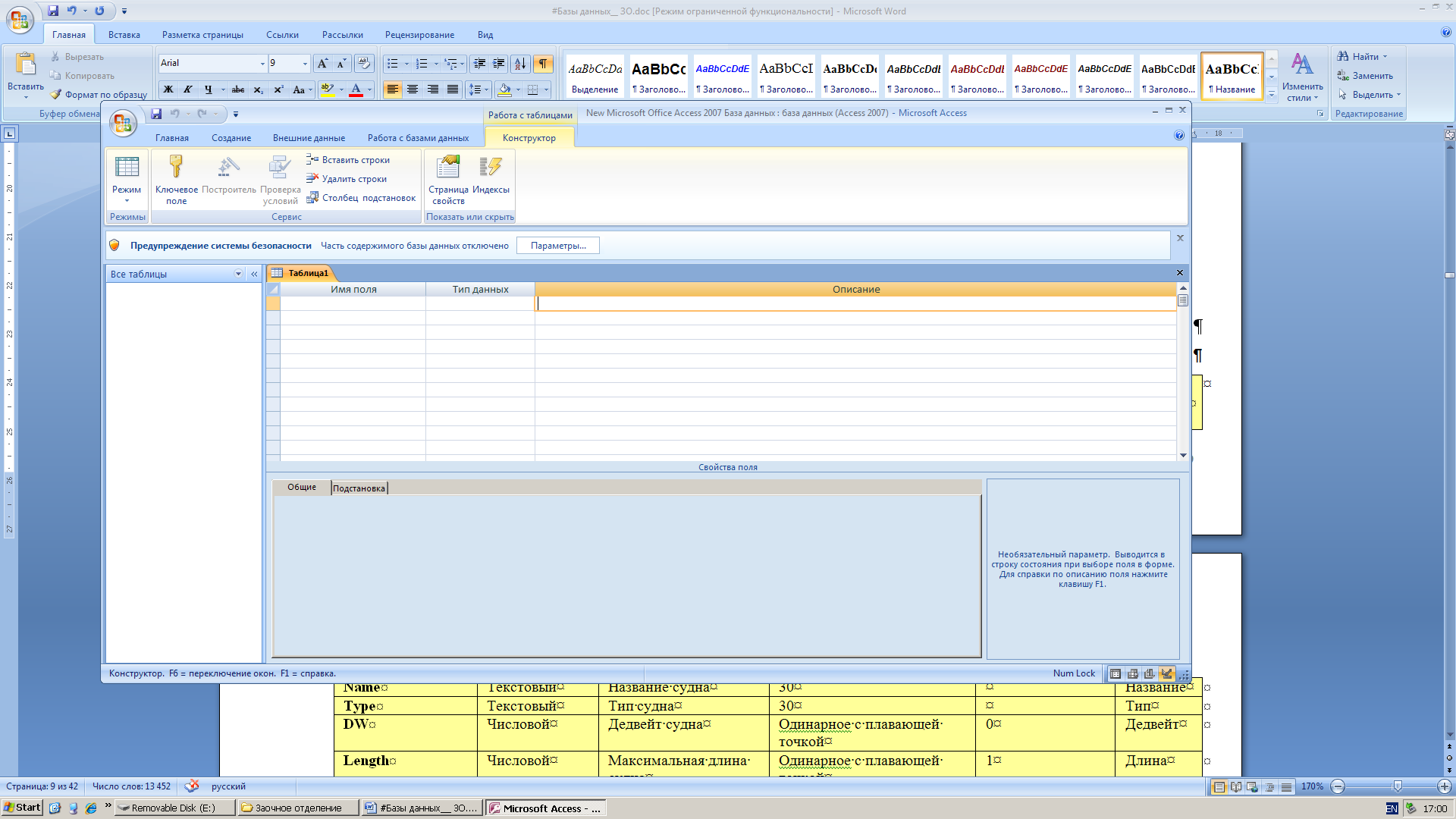Toggle Show paragraph marks (¶) button
This screenshot has width=1456, height=819.
pyautogui.click(x=543, y=64)
